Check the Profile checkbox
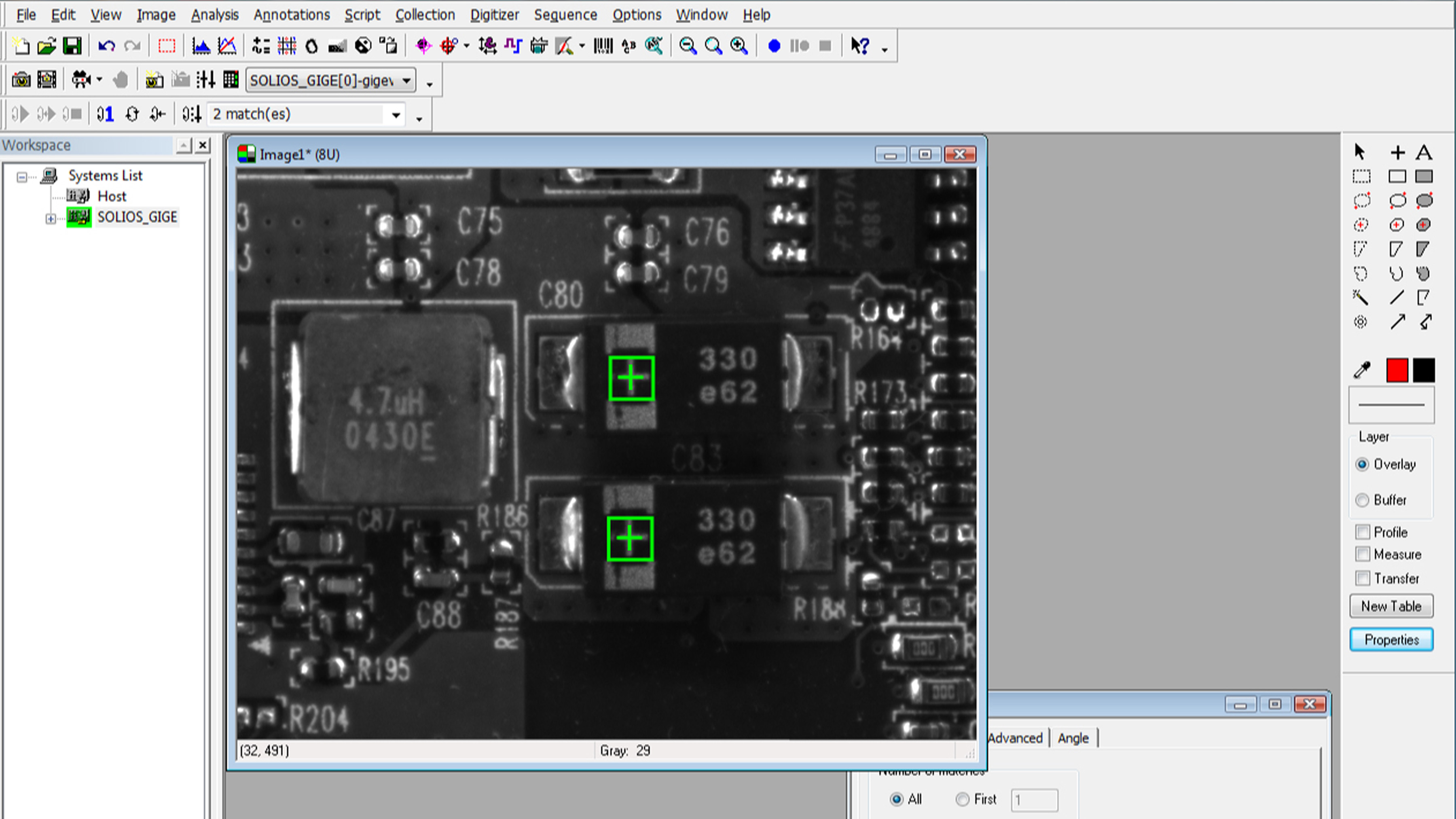The image size is (1456, 819). pyautogui.click(x=1362, y=532)
